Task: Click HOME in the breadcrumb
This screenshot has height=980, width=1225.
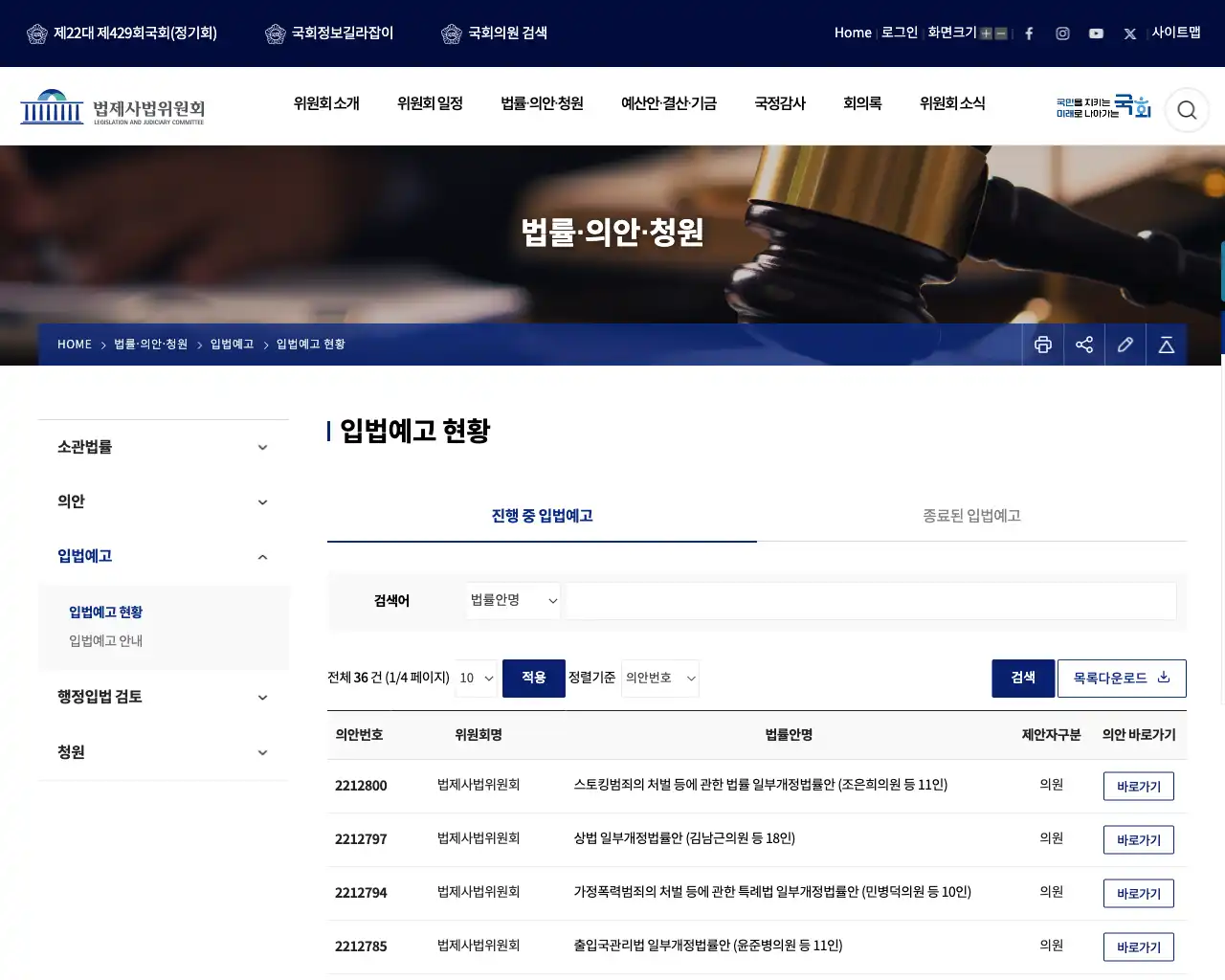Action: (75, 345)
